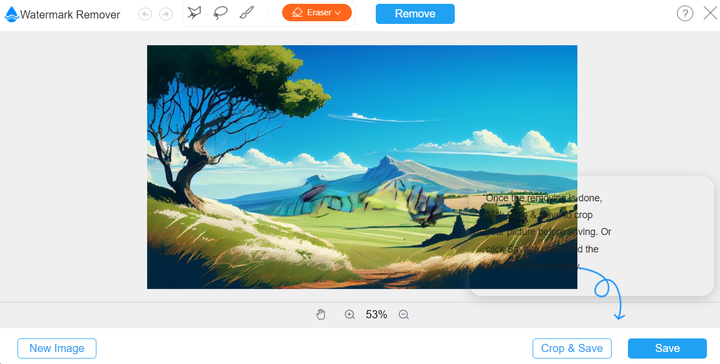
Task: Select the Lasso tool
Action: click(x=220, y=13)
